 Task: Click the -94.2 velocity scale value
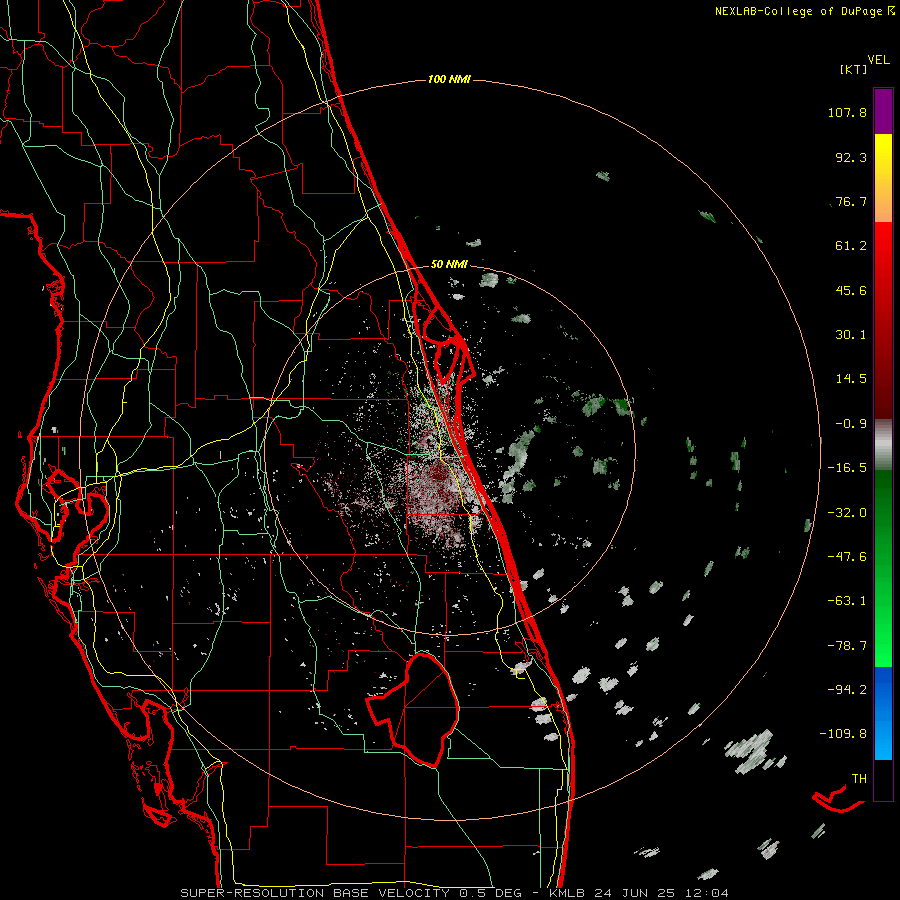click(847, 690)
